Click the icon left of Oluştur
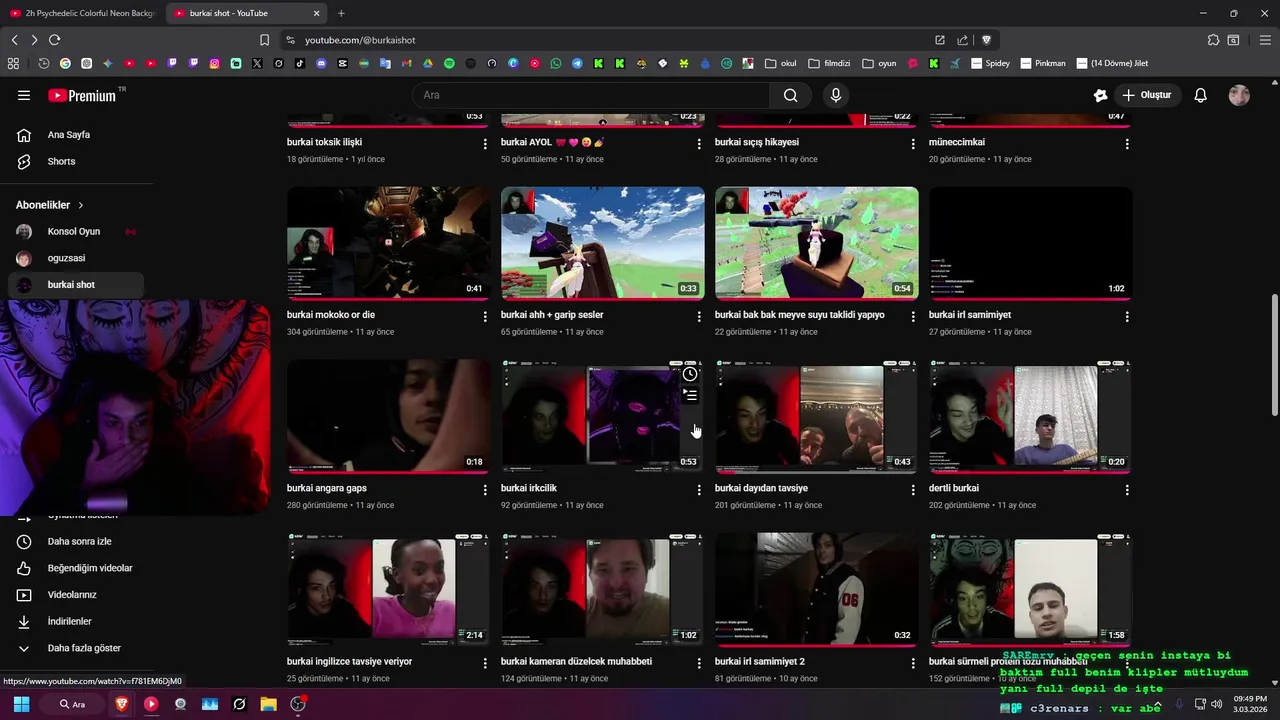 [1100, 95]
